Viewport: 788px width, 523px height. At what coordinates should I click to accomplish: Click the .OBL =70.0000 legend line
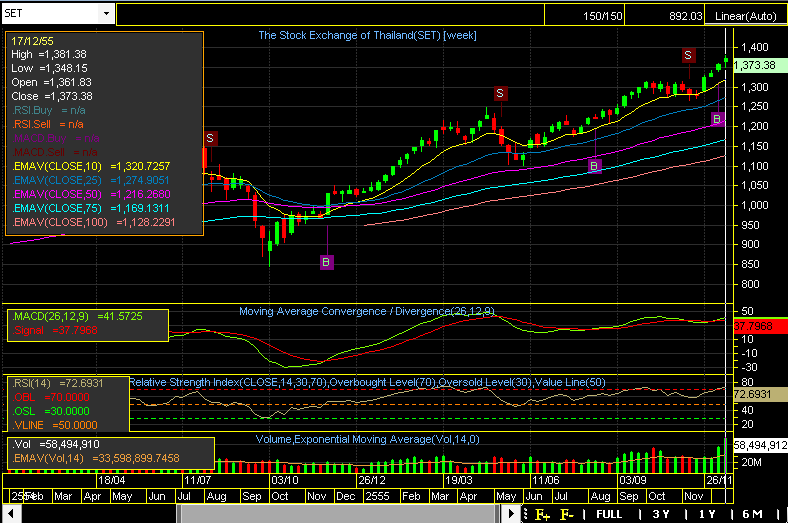pos(52,397)
